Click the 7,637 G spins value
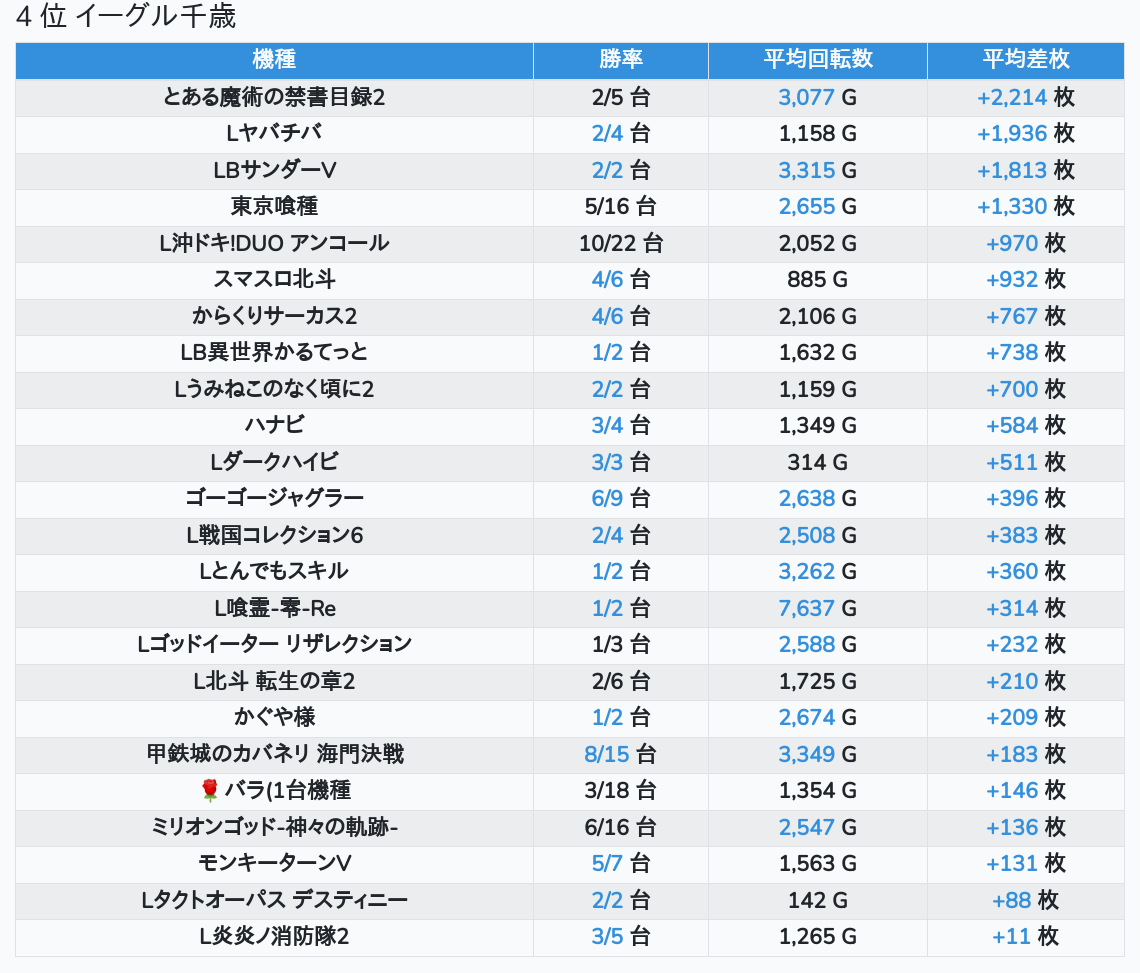1140x973 pixels. 818,608
